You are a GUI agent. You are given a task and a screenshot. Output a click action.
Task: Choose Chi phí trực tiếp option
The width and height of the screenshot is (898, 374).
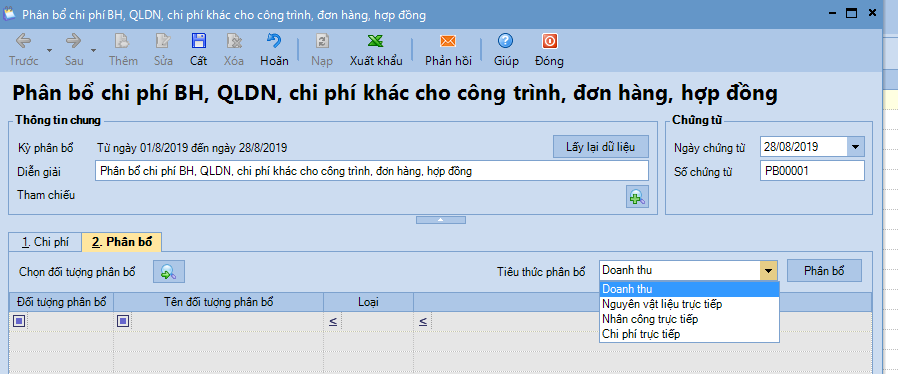coord(690,334)
